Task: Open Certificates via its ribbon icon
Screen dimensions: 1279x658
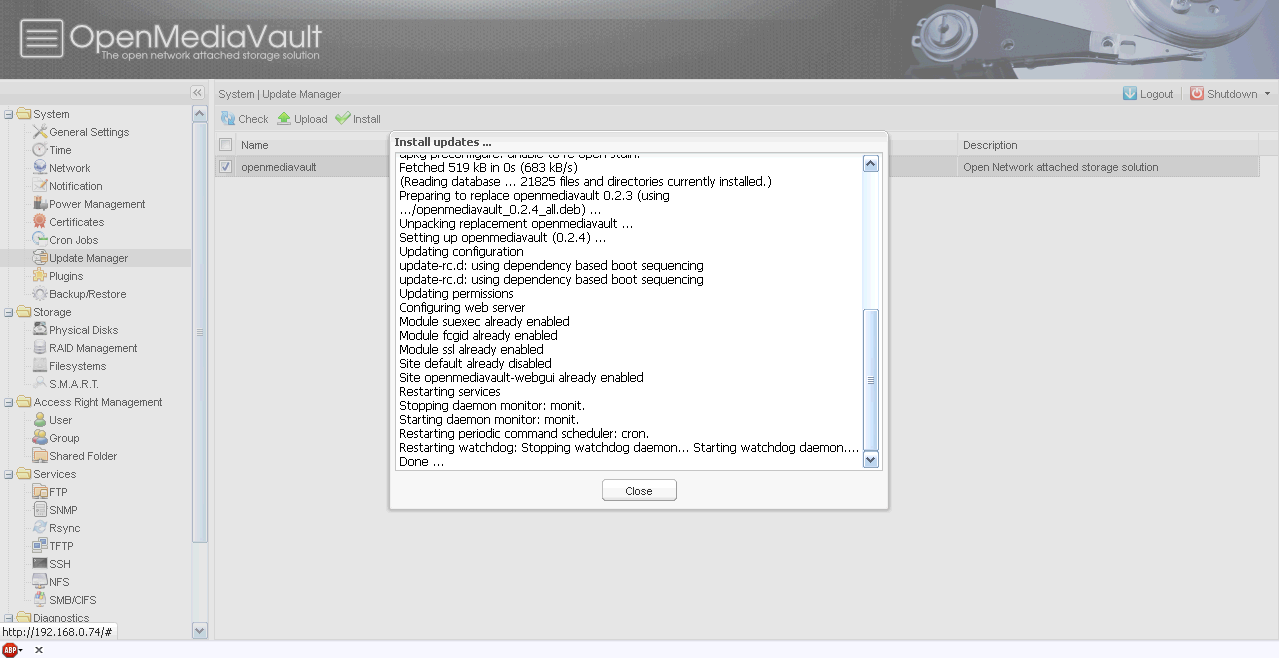Action: [40, 222]
